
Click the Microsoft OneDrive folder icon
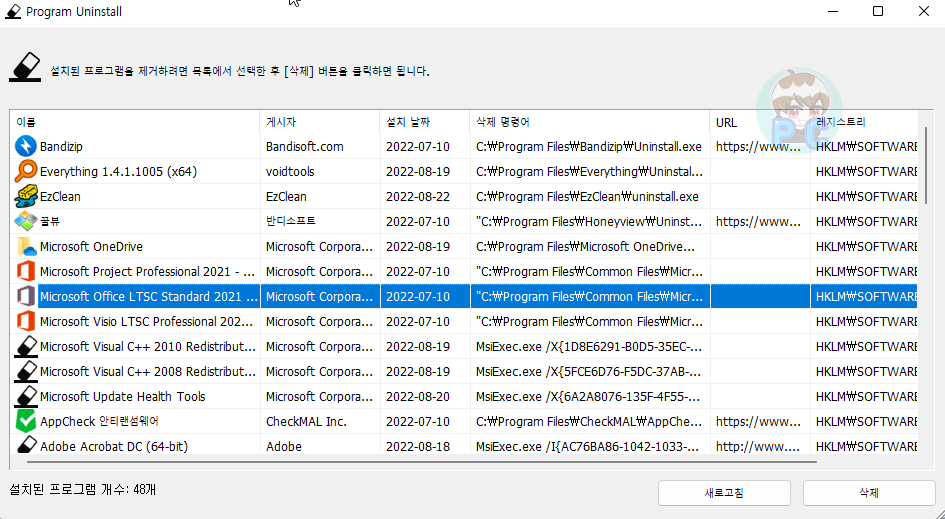pyautogui.click(x=26, y=247)
